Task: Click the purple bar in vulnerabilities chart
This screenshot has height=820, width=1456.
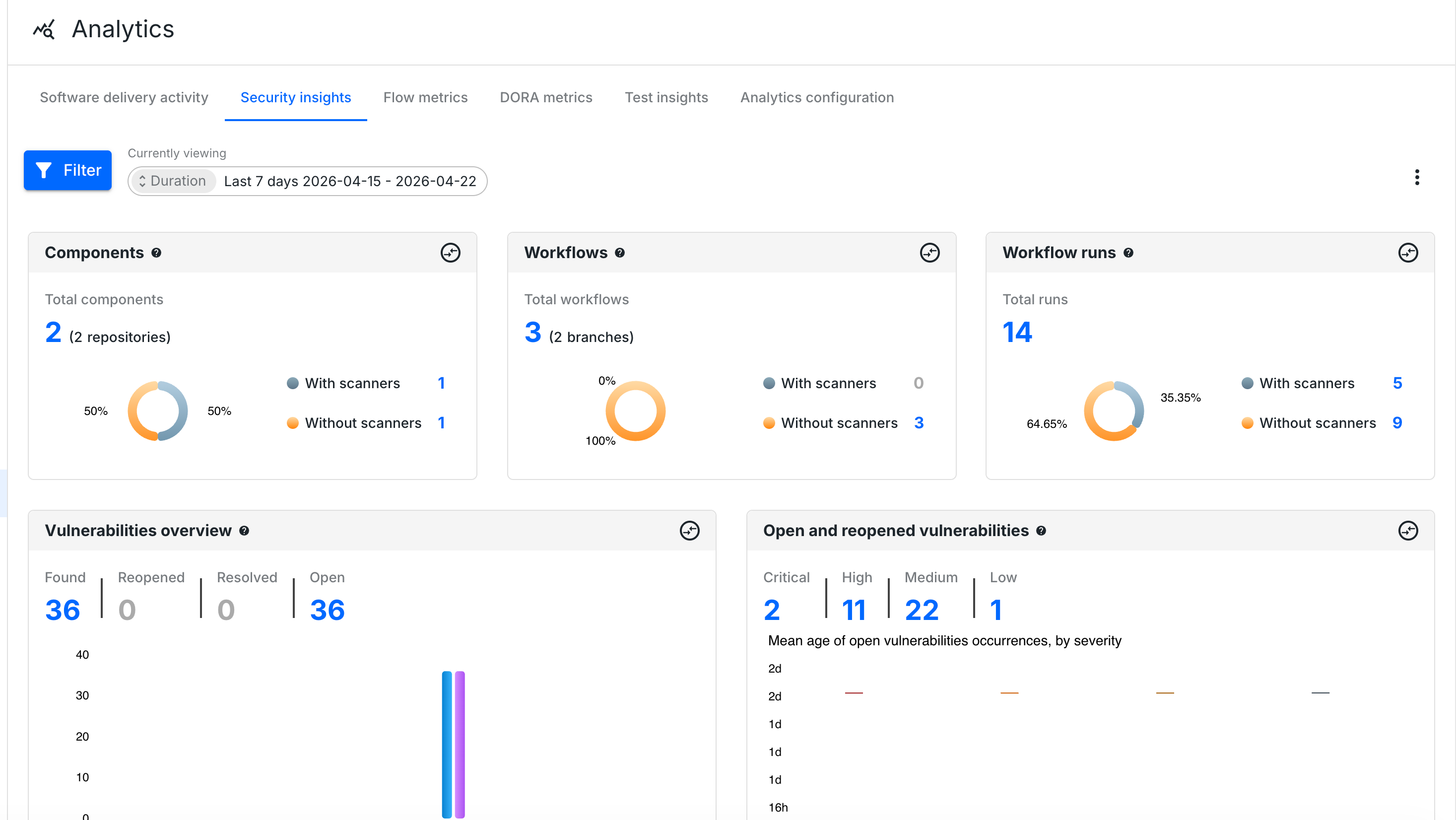Action: coord(460,744)
